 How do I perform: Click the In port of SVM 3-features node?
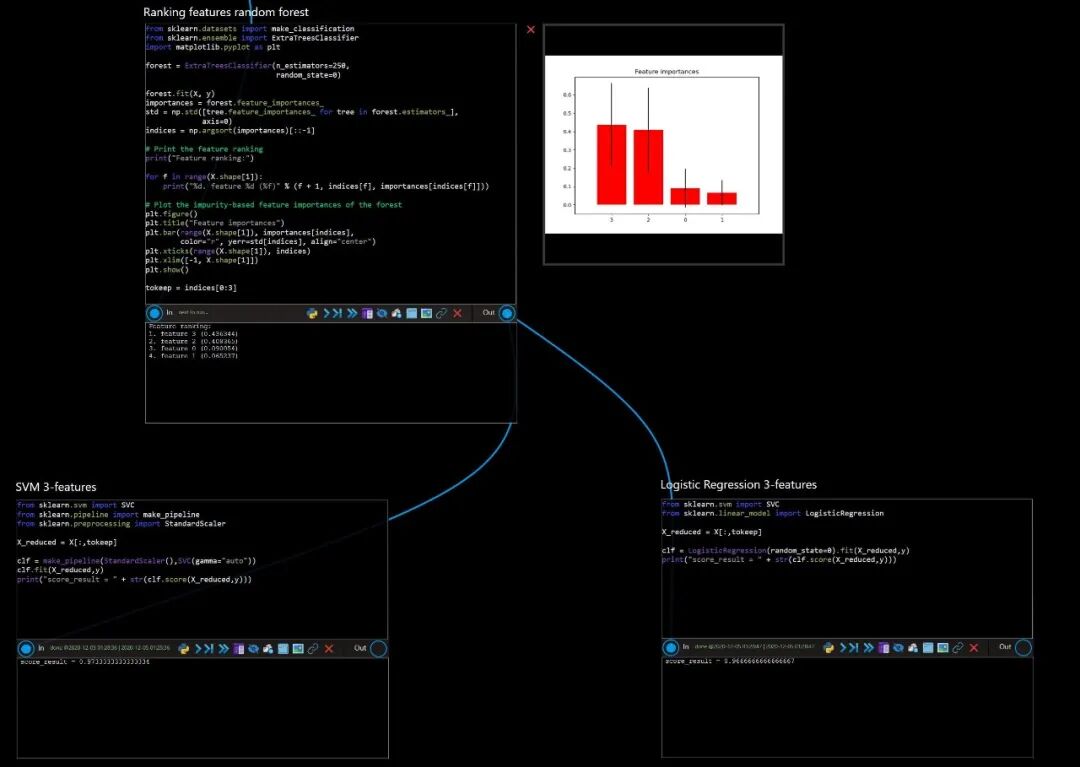pyautogui.click(x=26, y=649)
